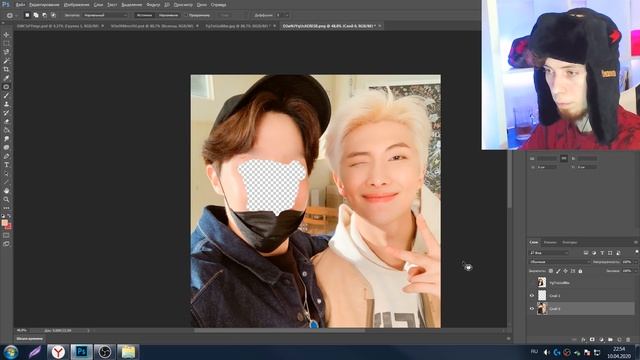This screenshot has width=640, height=360.
Task: Select the Move tool
Action: point(6,35)
